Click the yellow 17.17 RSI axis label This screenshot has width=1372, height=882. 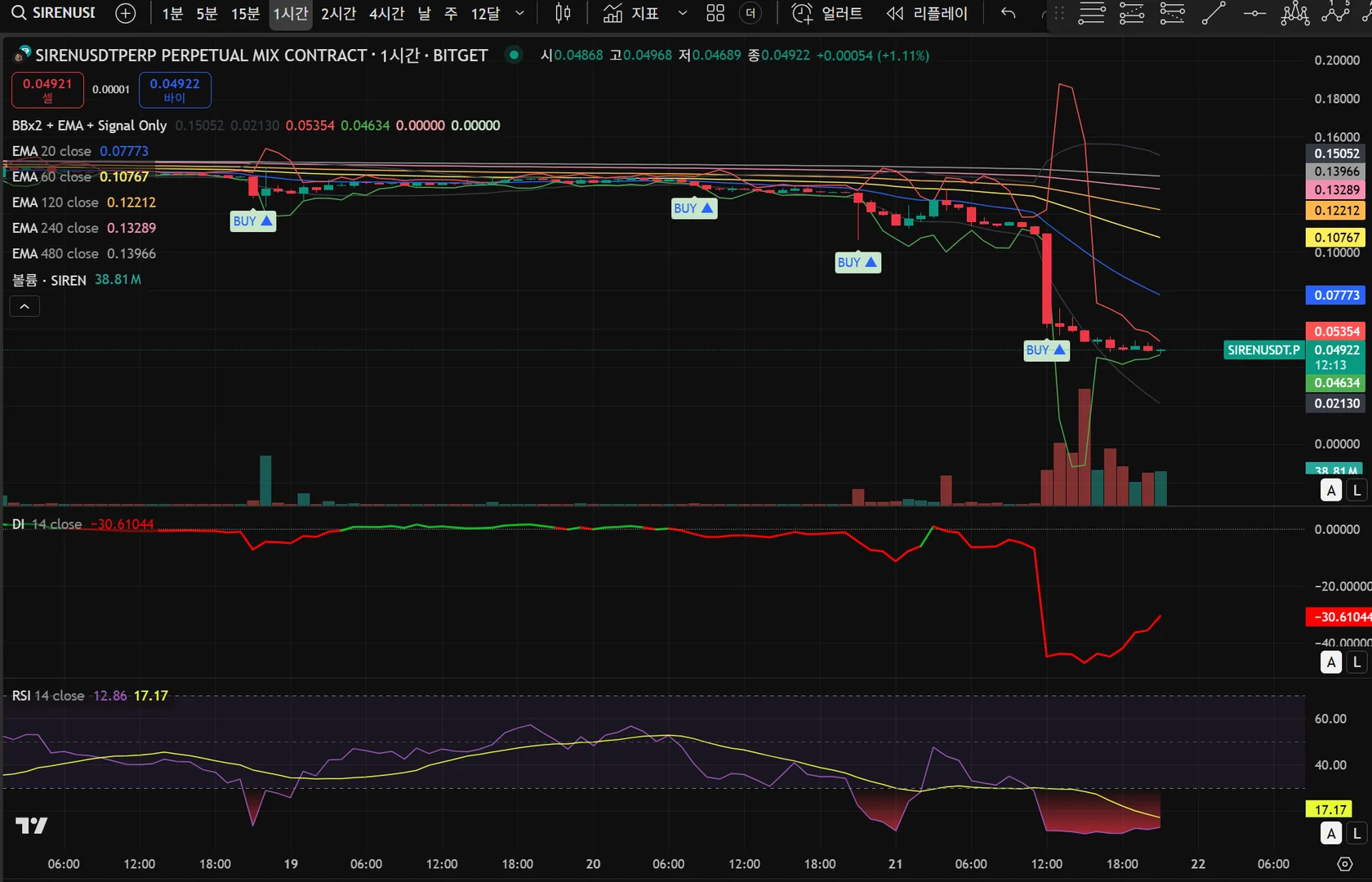point(1330,809)
